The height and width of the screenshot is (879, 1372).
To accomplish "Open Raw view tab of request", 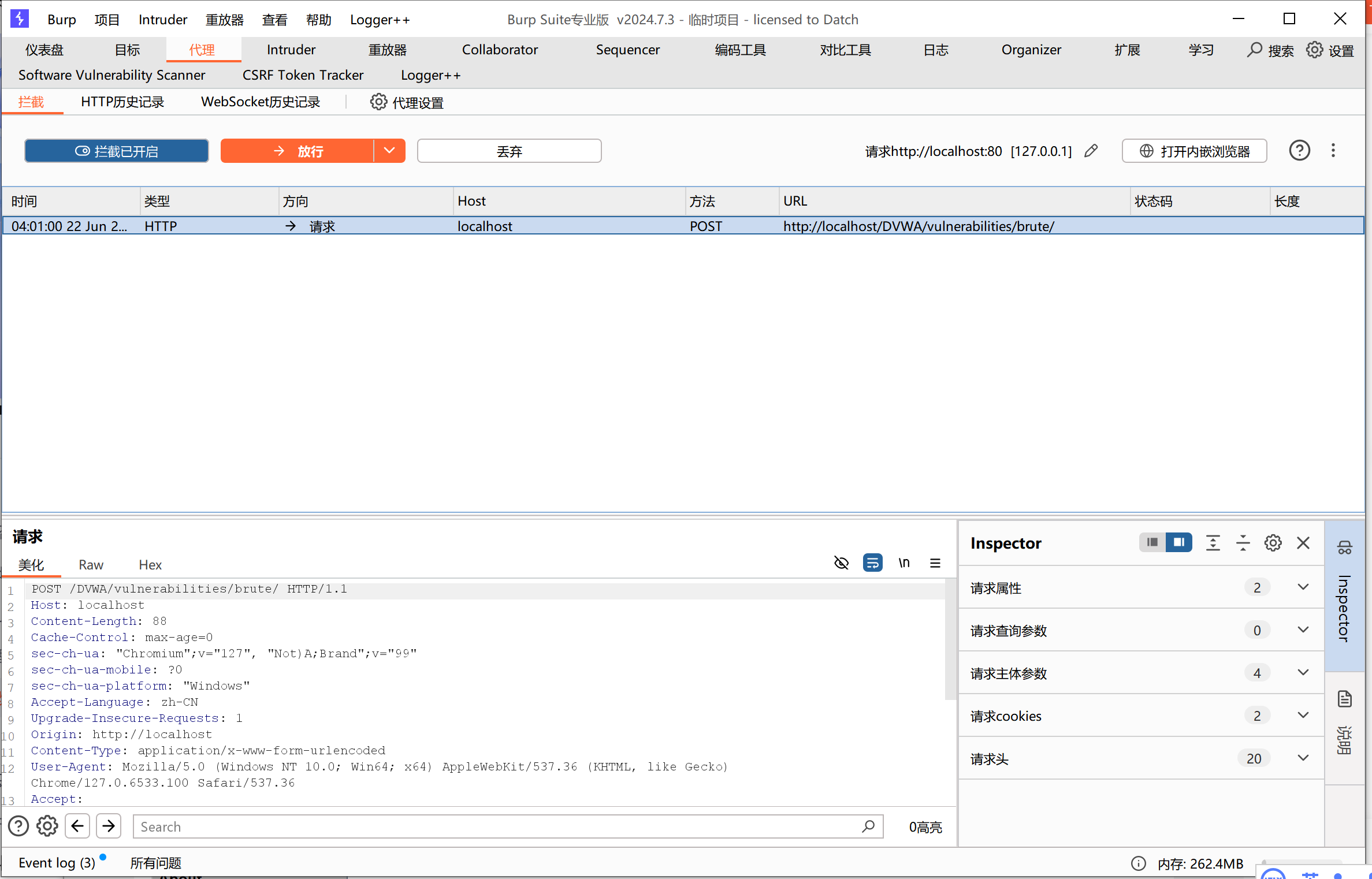I will click(x=91, y=565).
